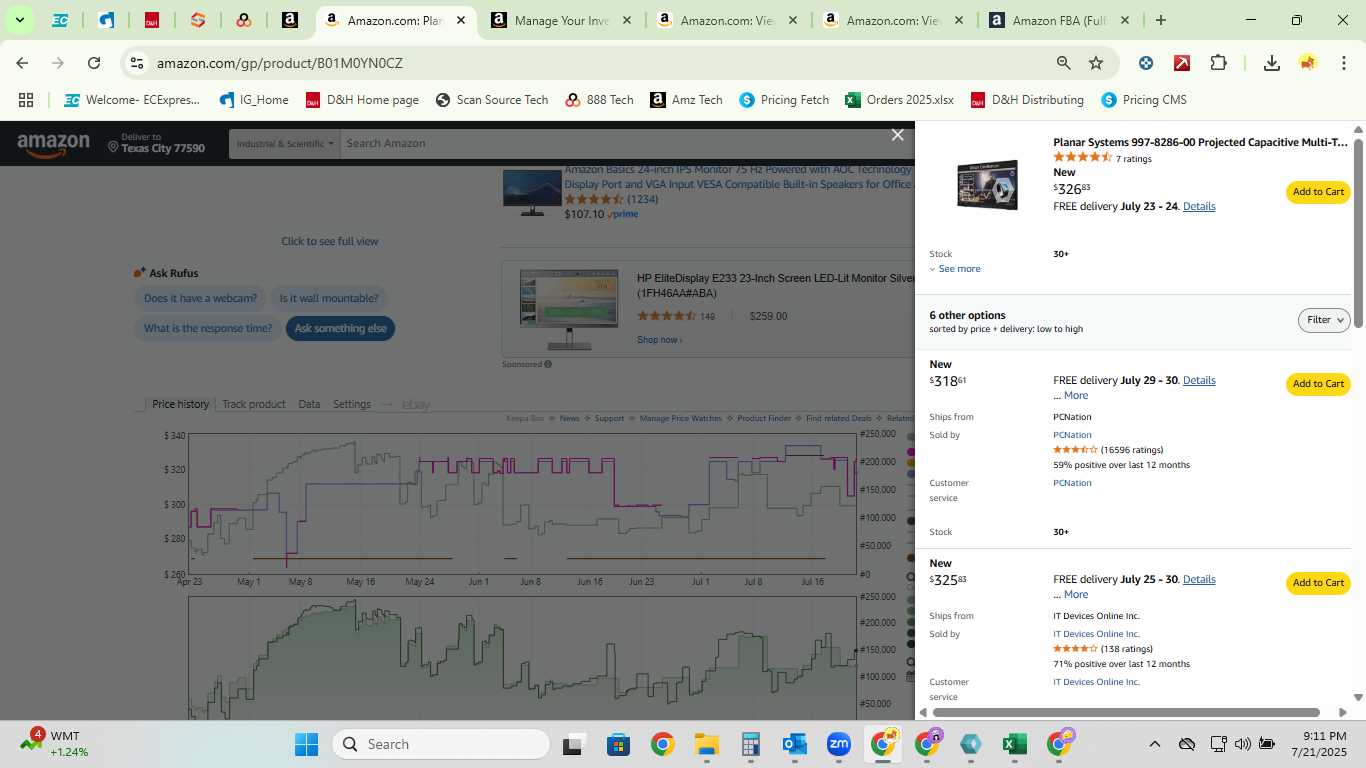The image size is (1366, 768).
Task: Open the orange S pinned tab
Action: (x=198, y=20)
